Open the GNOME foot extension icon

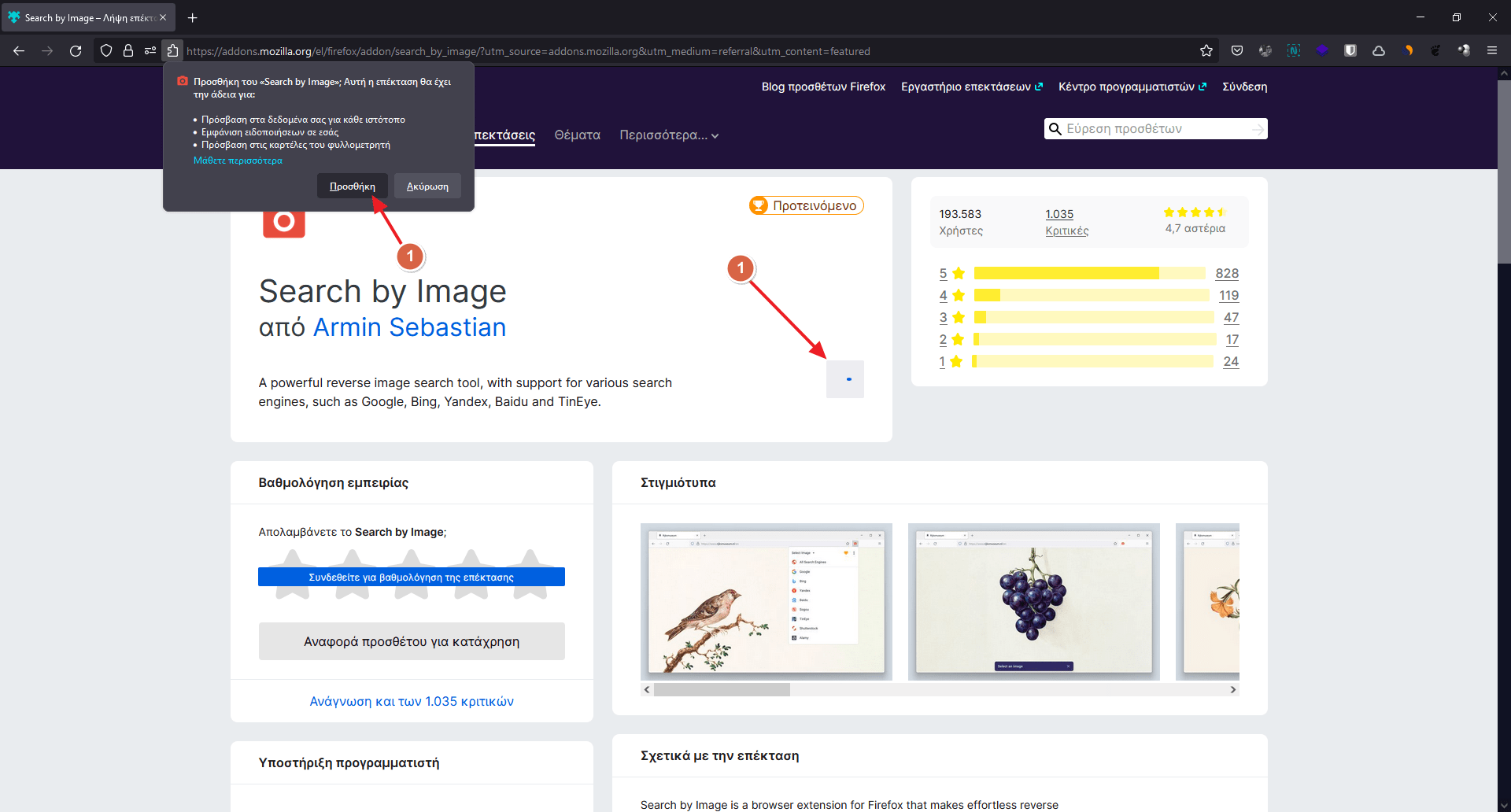tap(1435, 50)
